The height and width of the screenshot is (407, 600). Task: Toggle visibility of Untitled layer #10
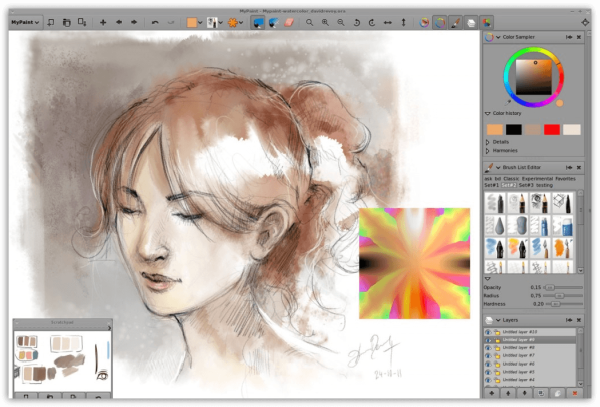coord(488,331)
